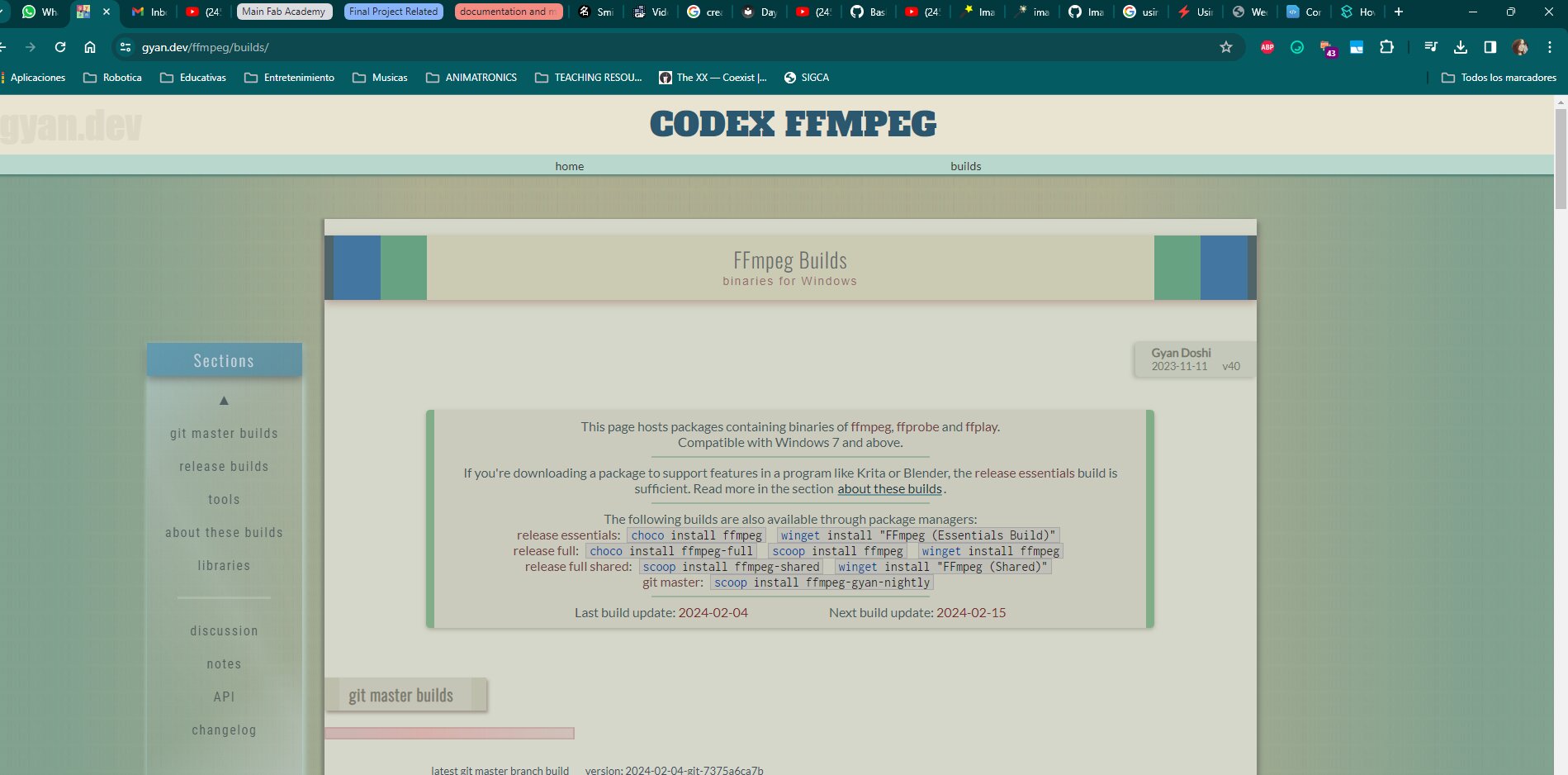Jump to libraries section from sidebar
This screenshot has height=775, width=1568.
pyautogui.click(x=224, y=566)
